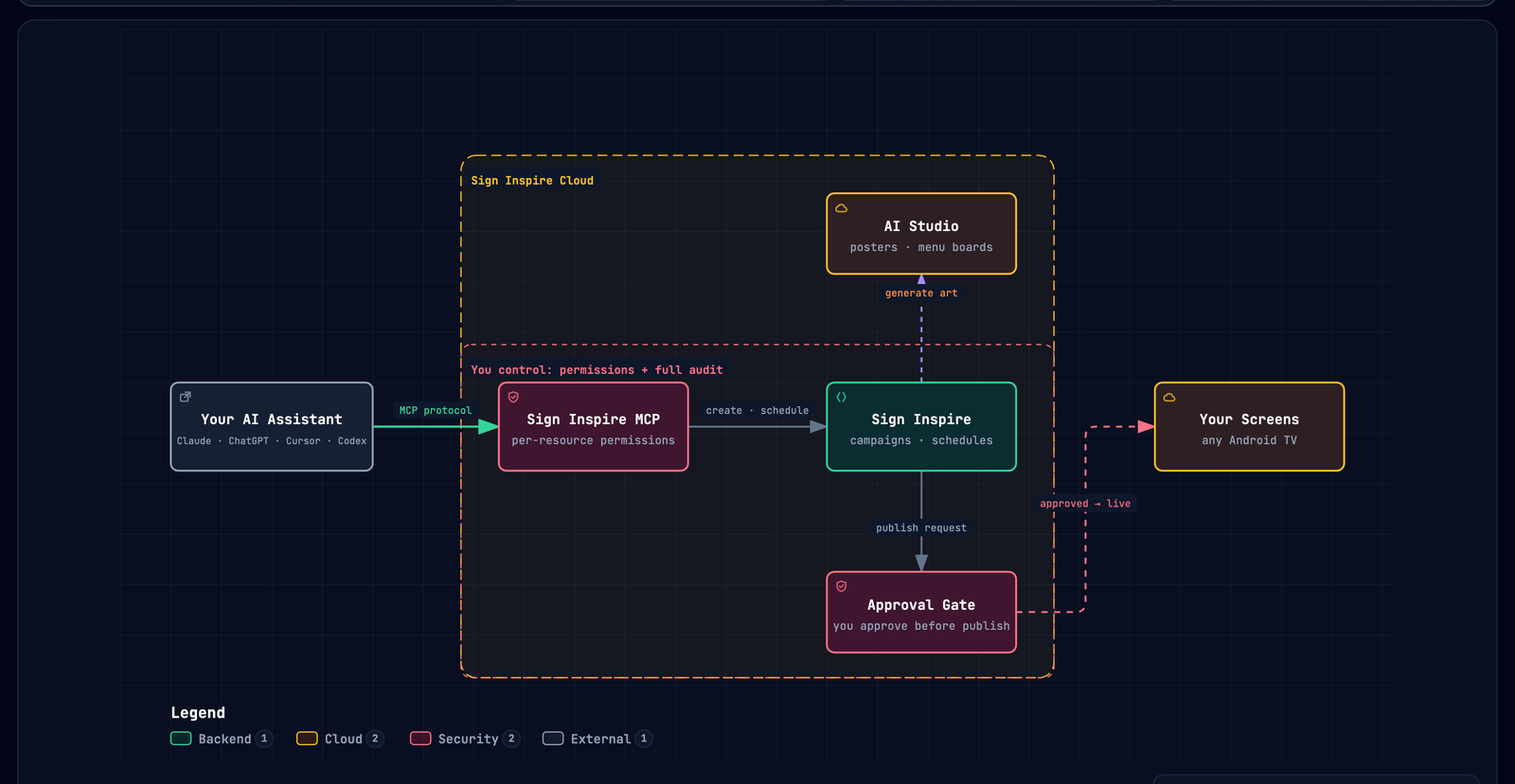
Task: Select the Sign Inspire MCP node title
Action: click(594, 419)
